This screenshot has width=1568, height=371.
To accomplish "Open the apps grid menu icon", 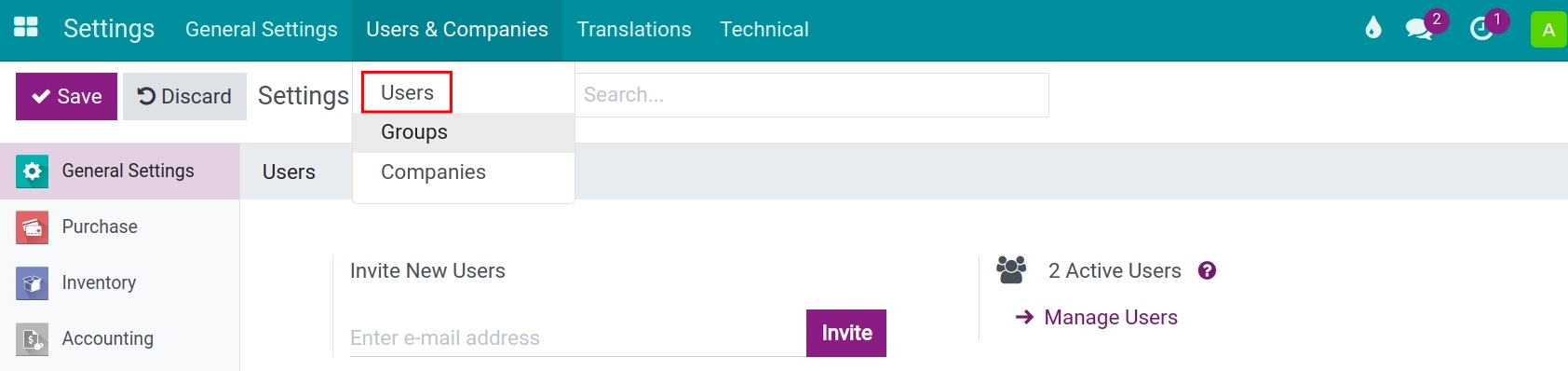I will (x=26, y=27).
